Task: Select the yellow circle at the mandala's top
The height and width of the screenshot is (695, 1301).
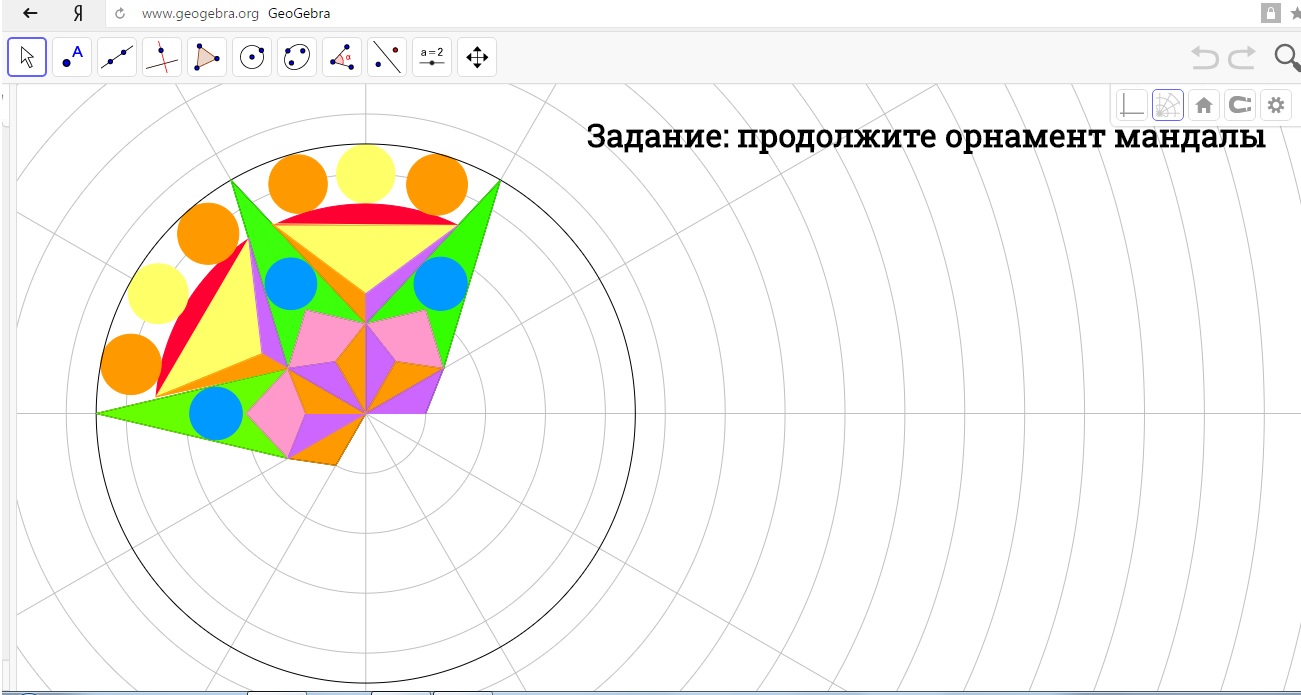Action: [x=366, y=174]
